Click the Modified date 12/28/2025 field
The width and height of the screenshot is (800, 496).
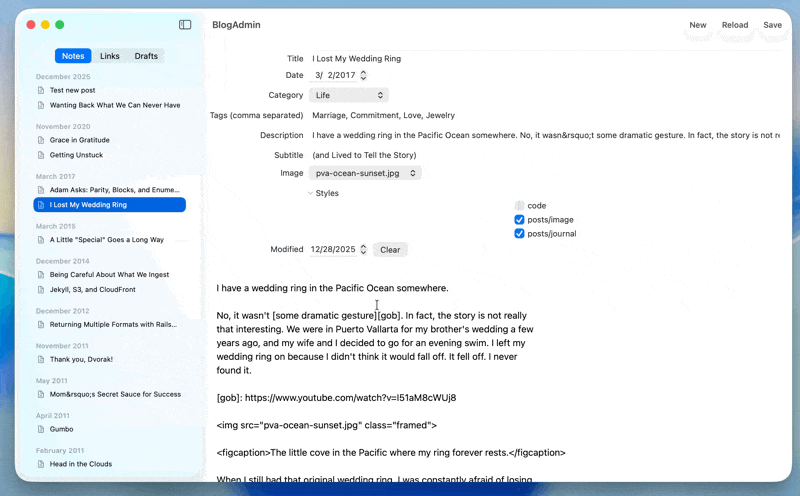click(x=333, y=249)
